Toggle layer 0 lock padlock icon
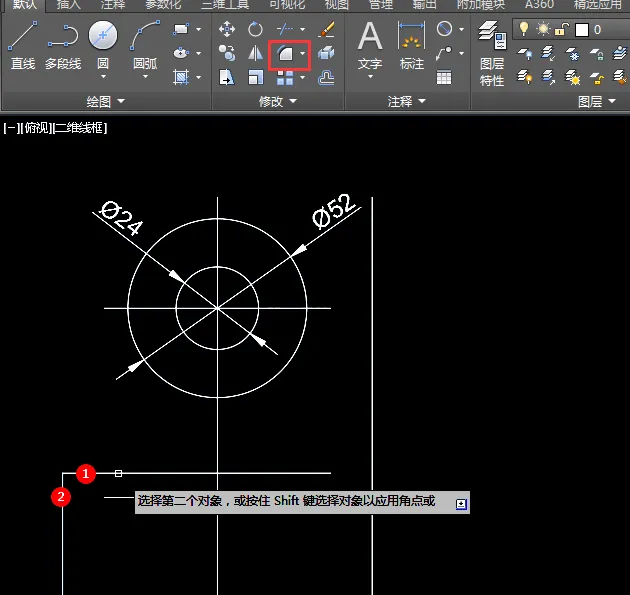The image size is (630, 595). tap(561, 29)
